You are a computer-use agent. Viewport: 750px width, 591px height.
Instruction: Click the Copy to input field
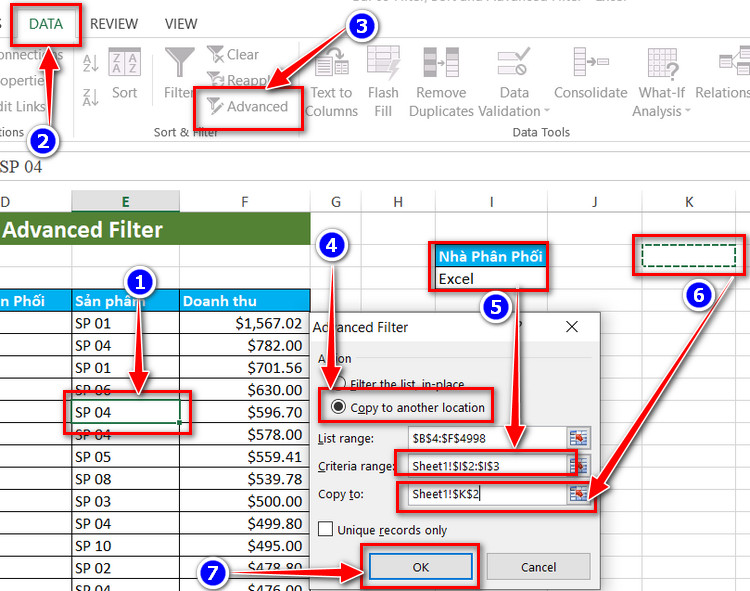pos(488,494)
